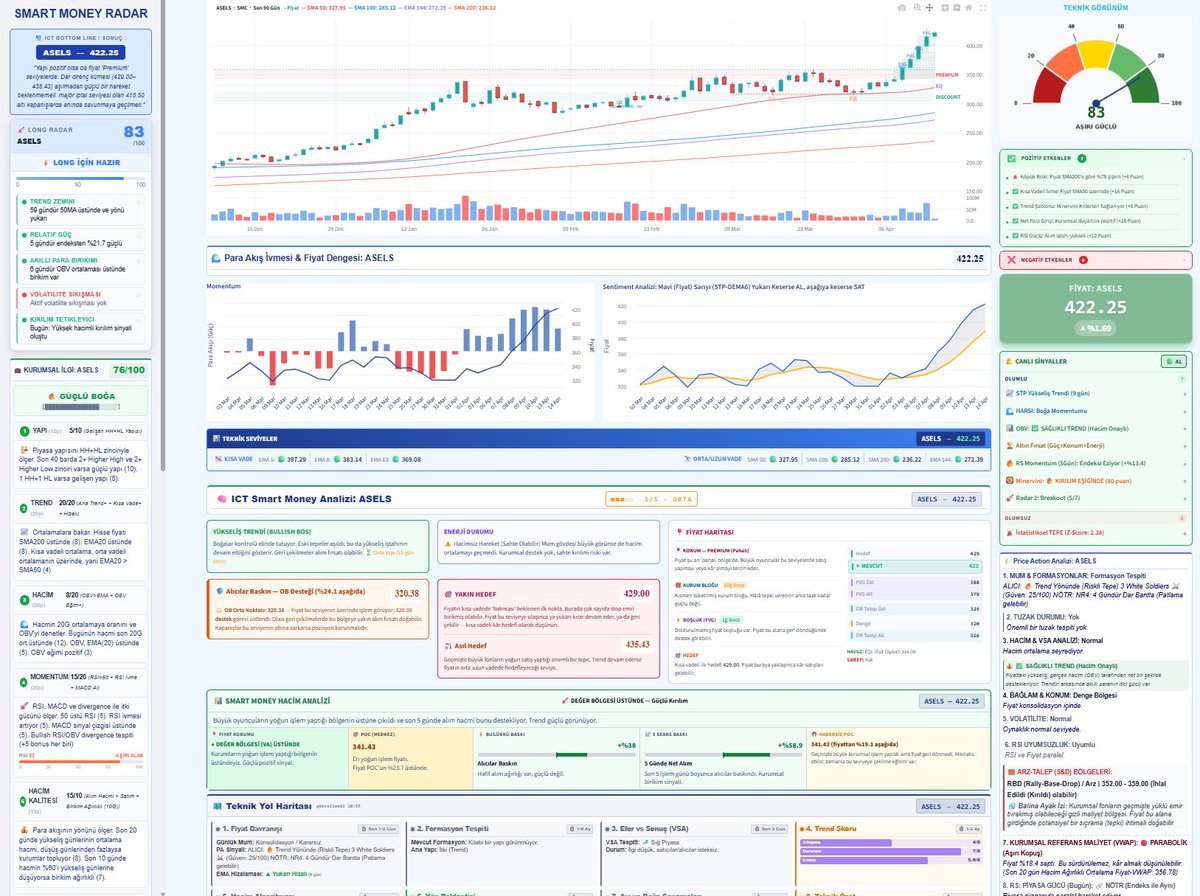Screen dimensions: 1200x896
Task: Click the RS Momentum flame icon
Action: coord(1008,462)
